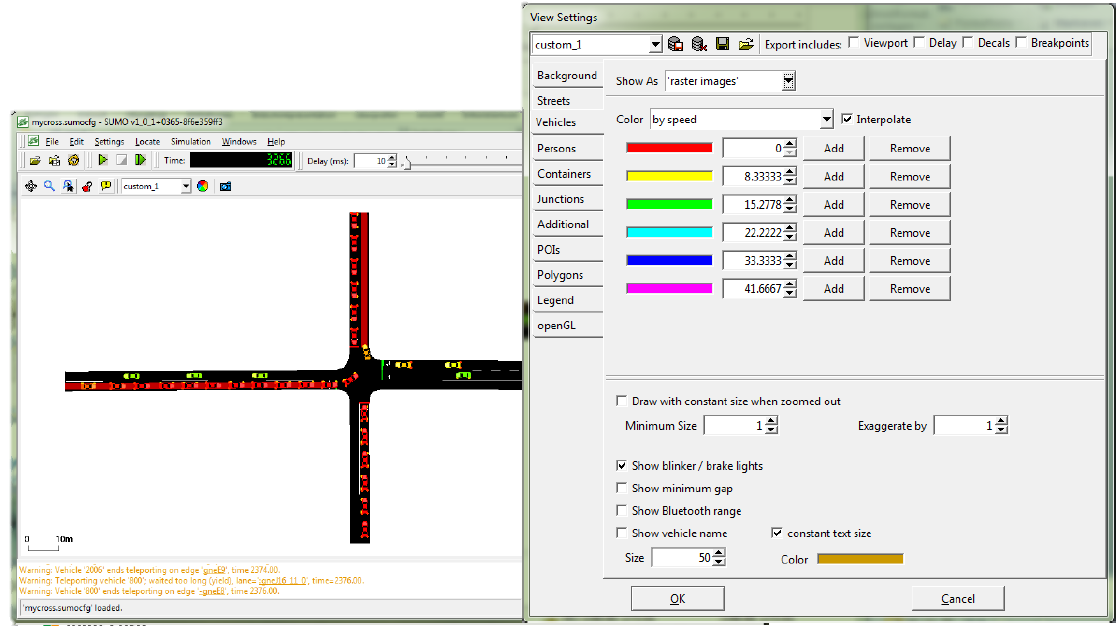Take a snapshot using the camera icon
Viewport: 1117px width, 626px height.
(224, 185)
